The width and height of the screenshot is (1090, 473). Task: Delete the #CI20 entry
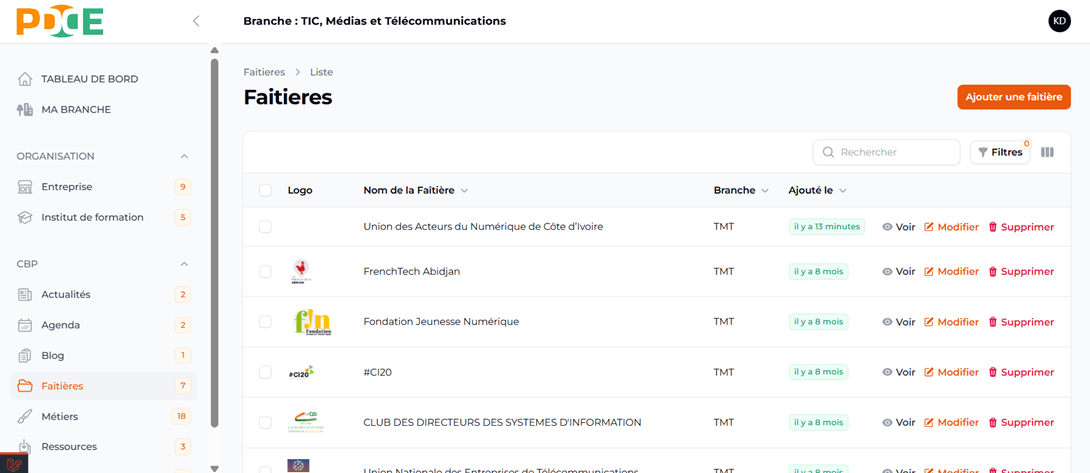[1021, 372]
